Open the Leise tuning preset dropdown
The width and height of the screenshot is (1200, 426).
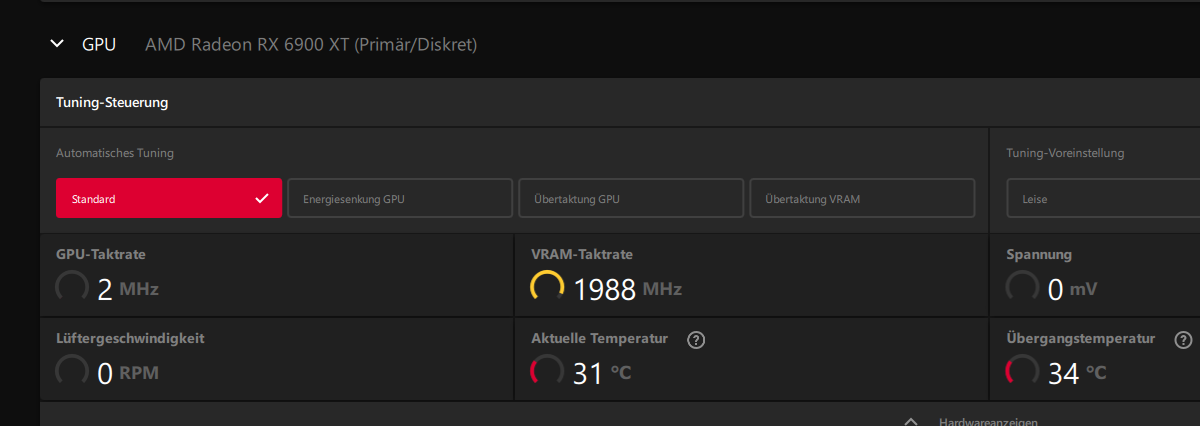click(1103, 198)
